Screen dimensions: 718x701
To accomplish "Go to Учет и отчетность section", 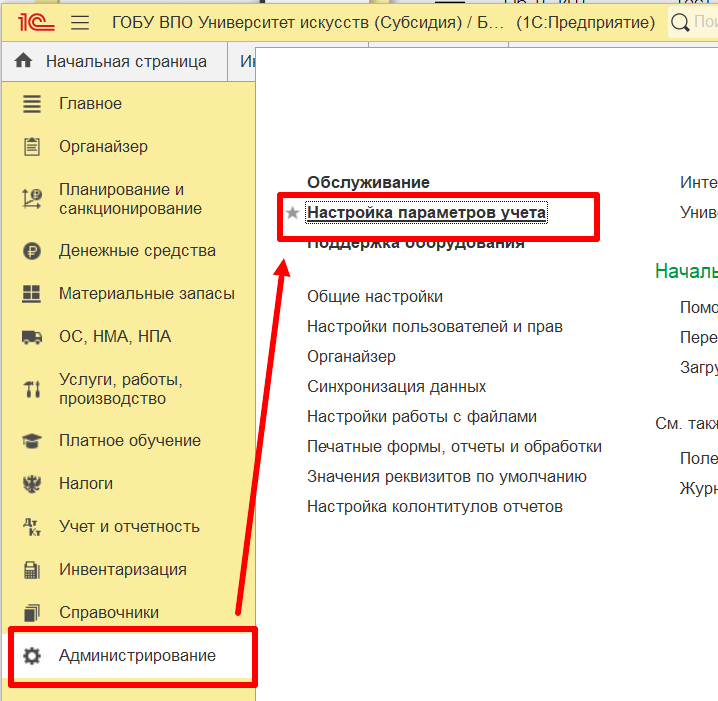I will [x=129, y=527].
